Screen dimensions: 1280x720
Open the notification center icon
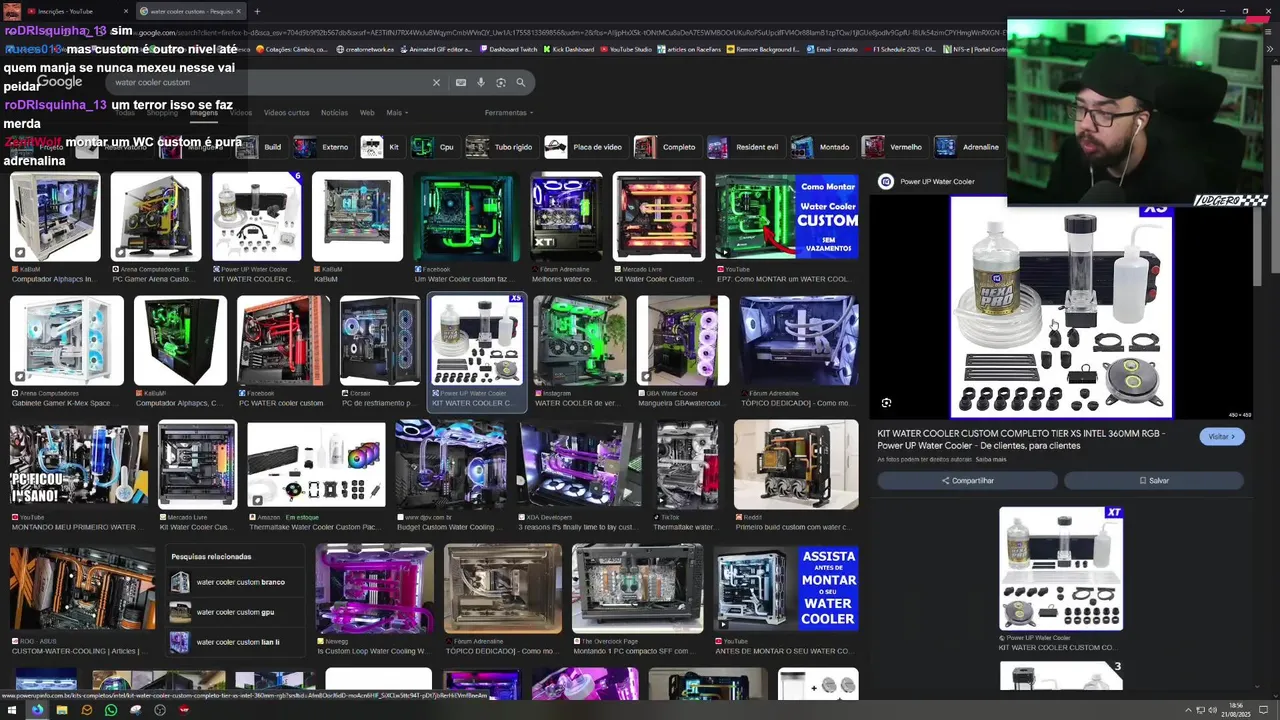[x=1264, y=710]
